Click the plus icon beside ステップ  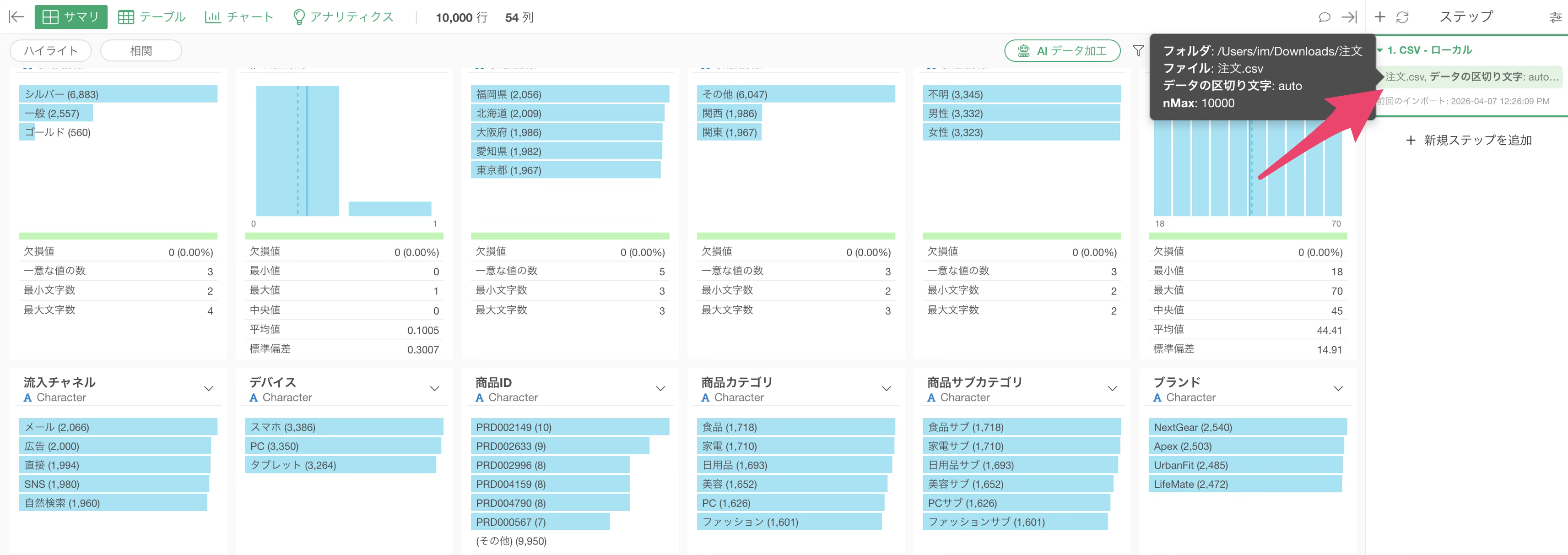[1380, 17]
